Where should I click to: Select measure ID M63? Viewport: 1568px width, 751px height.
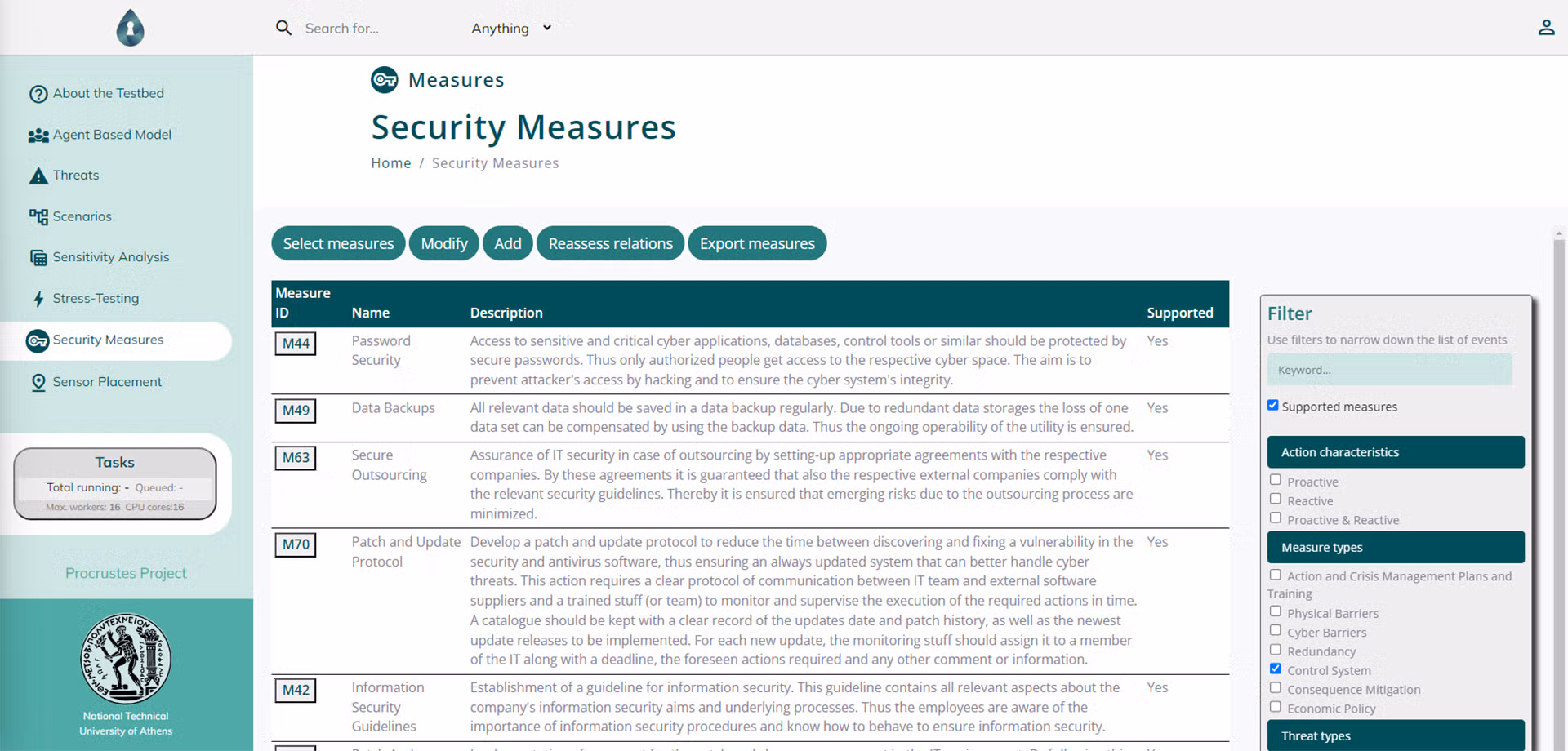pyautogui.click(x=296, y=458)
